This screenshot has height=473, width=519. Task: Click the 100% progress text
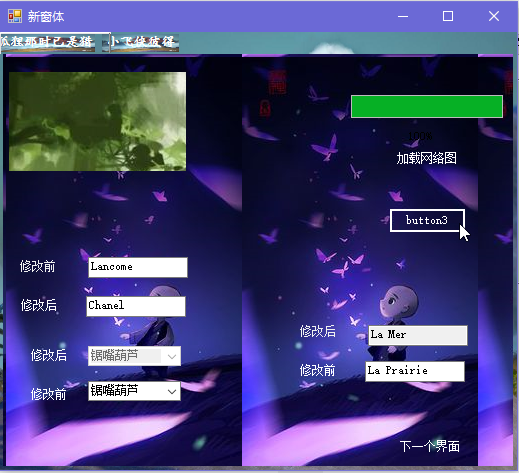[420, 136]
